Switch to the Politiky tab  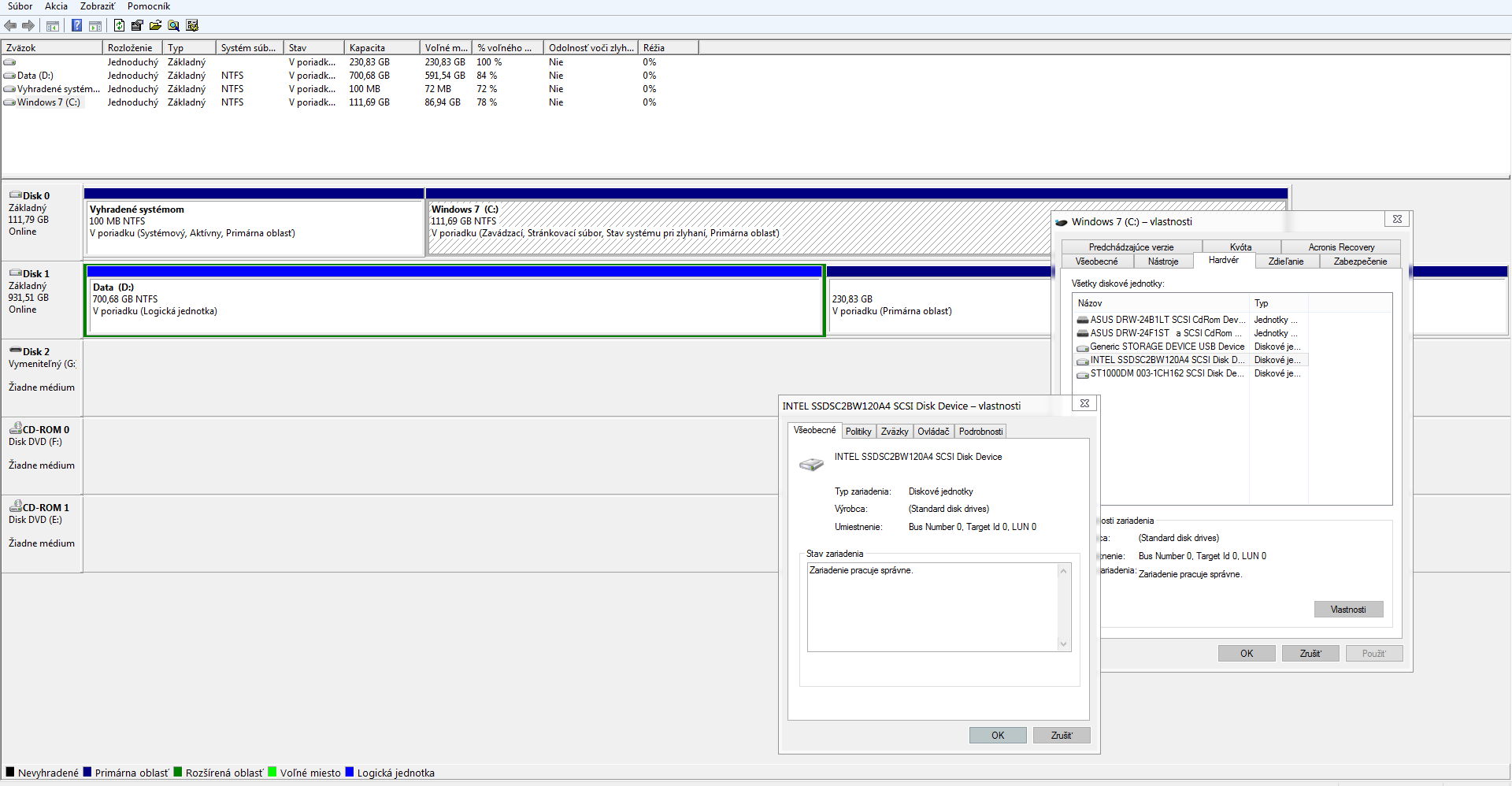coord(858,432)
